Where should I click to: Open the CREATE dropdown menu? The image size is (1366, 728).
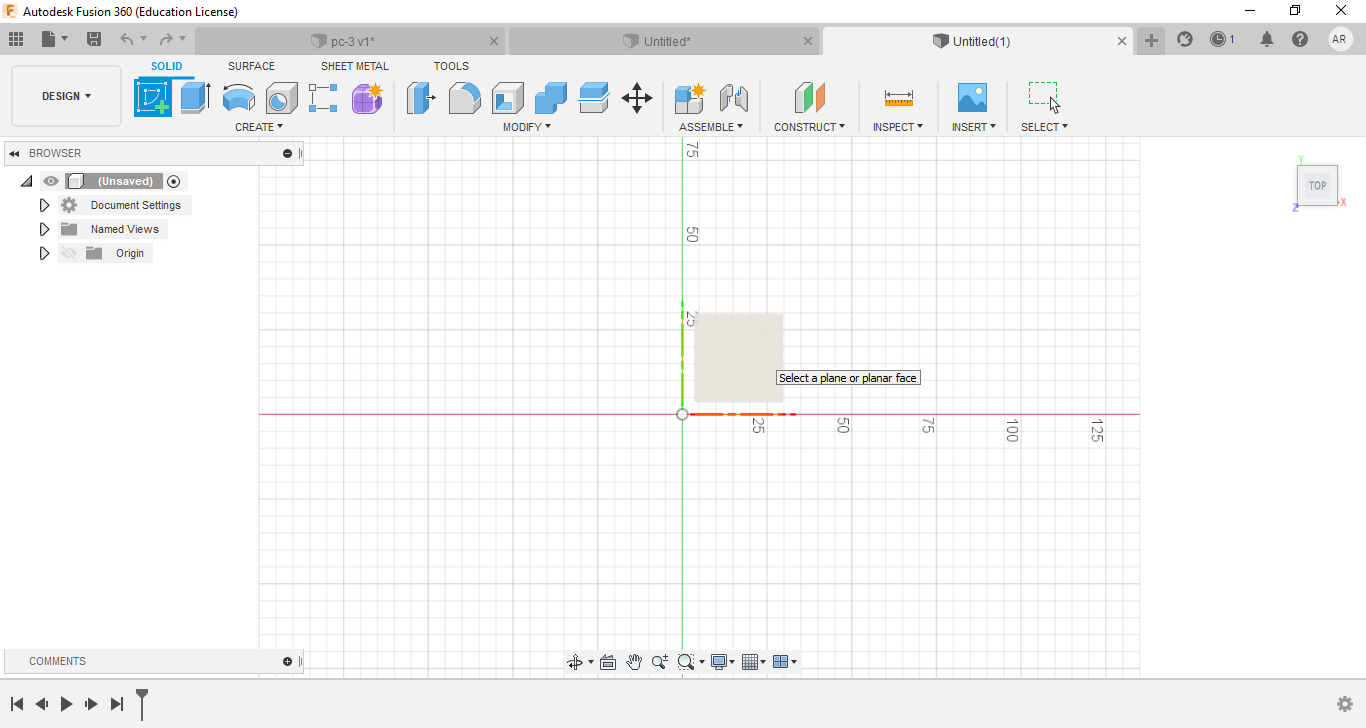tap(259, 127)
